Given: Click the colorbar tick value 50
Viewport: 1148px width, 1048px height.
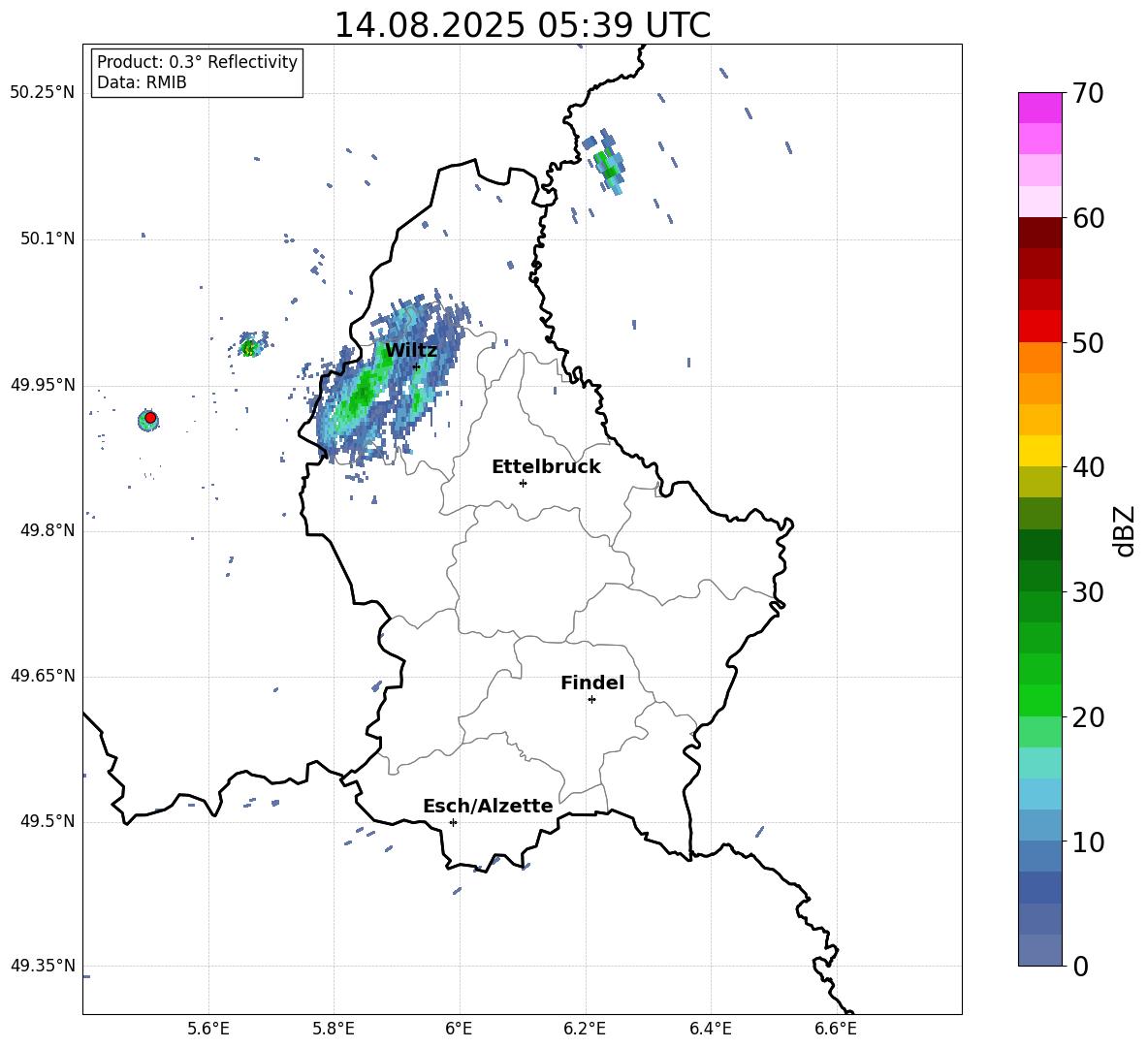Looking at the screenshot, I should pos(1088,343).
